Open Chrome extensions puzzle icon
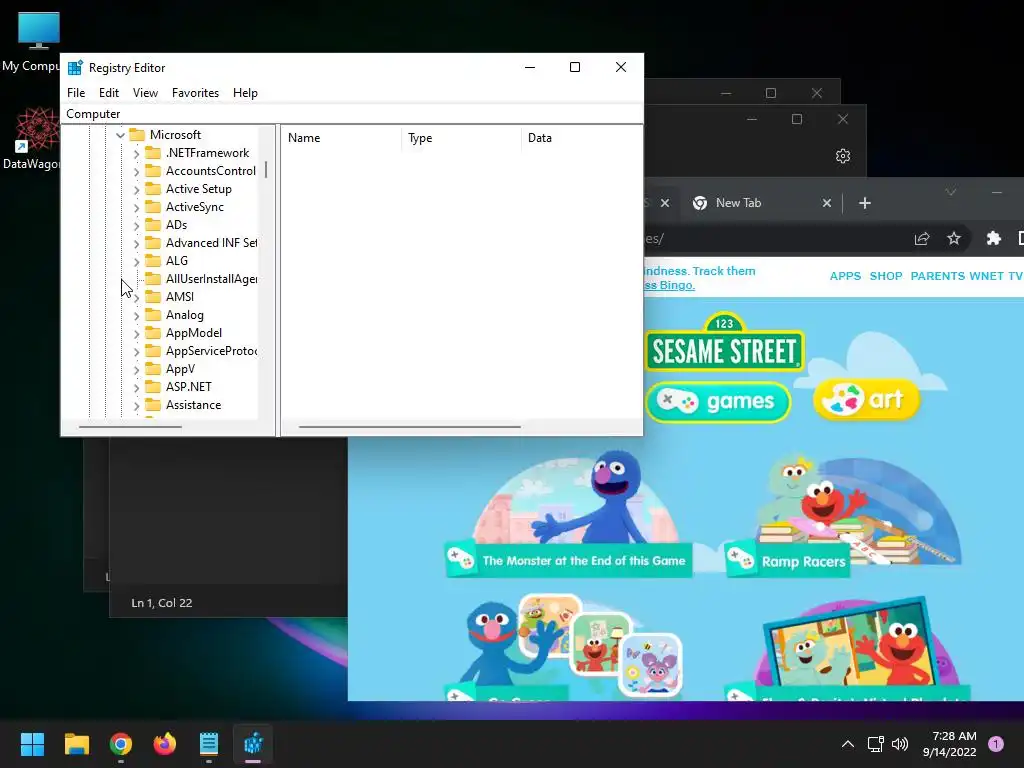The width and height of the screenshot is (1024, 768). click(x=993, y=238)
